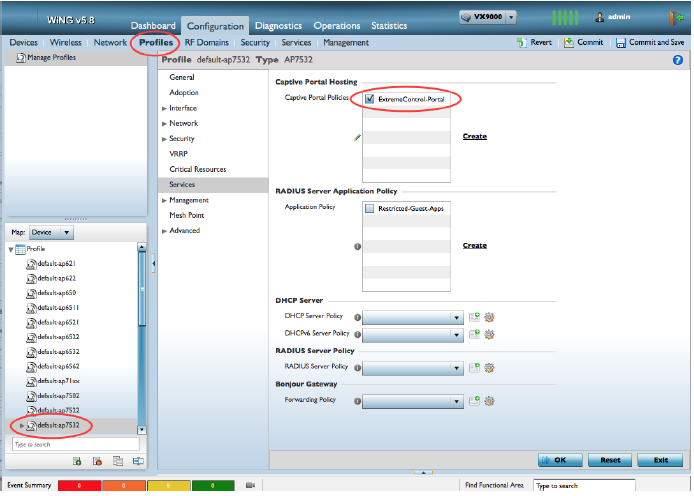This screenshot has width=694, height=496.
Task: Click the create icon for DHCPv6 Server Policy
Action: click(474, 334)
